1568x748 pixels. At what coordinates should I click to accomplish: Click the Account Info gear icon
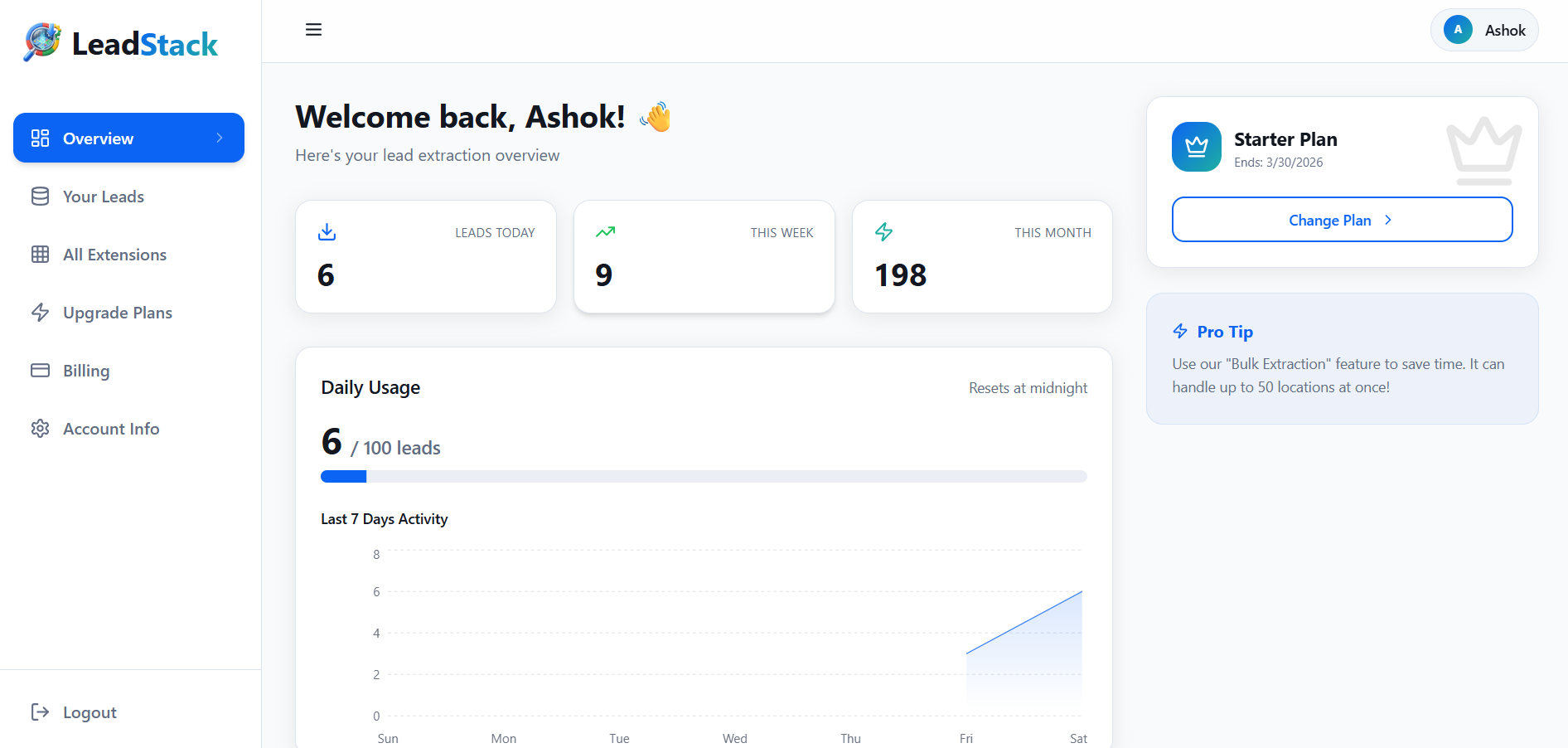click(x=39, y=428)
